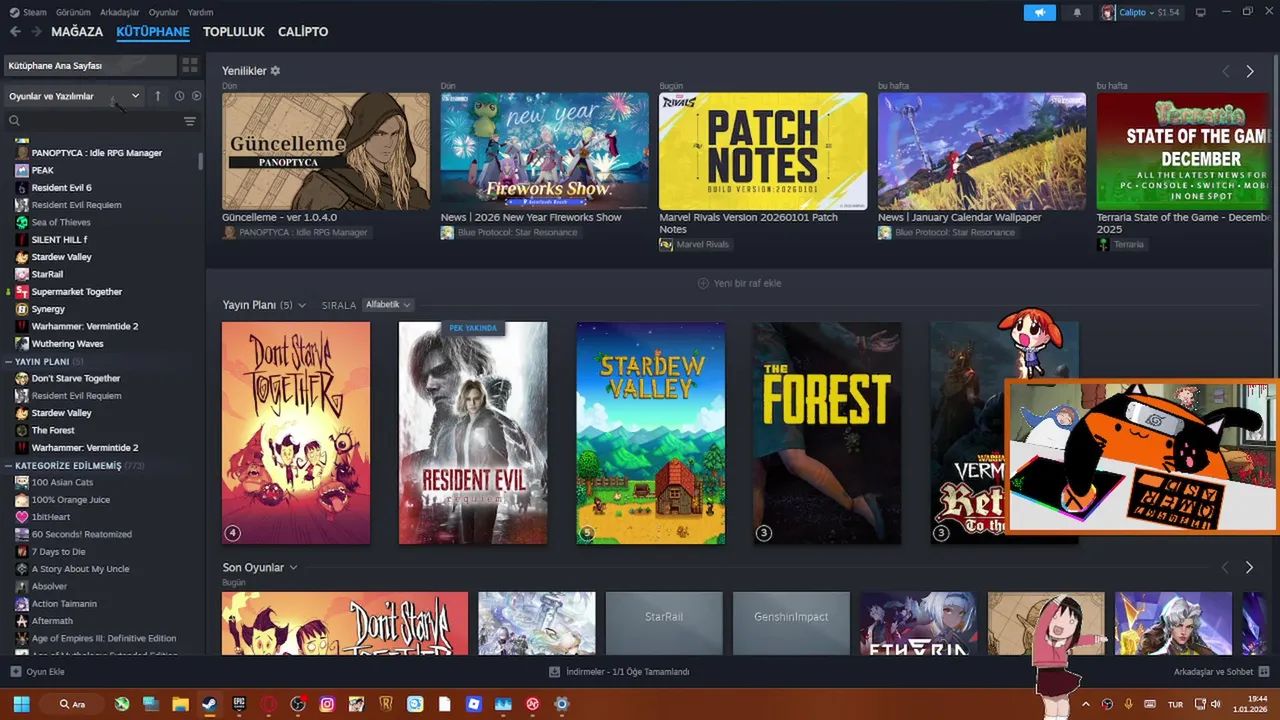Switch to Big Picture mode icon
Screen dimensions: 1280x720
pos(1201,12)
